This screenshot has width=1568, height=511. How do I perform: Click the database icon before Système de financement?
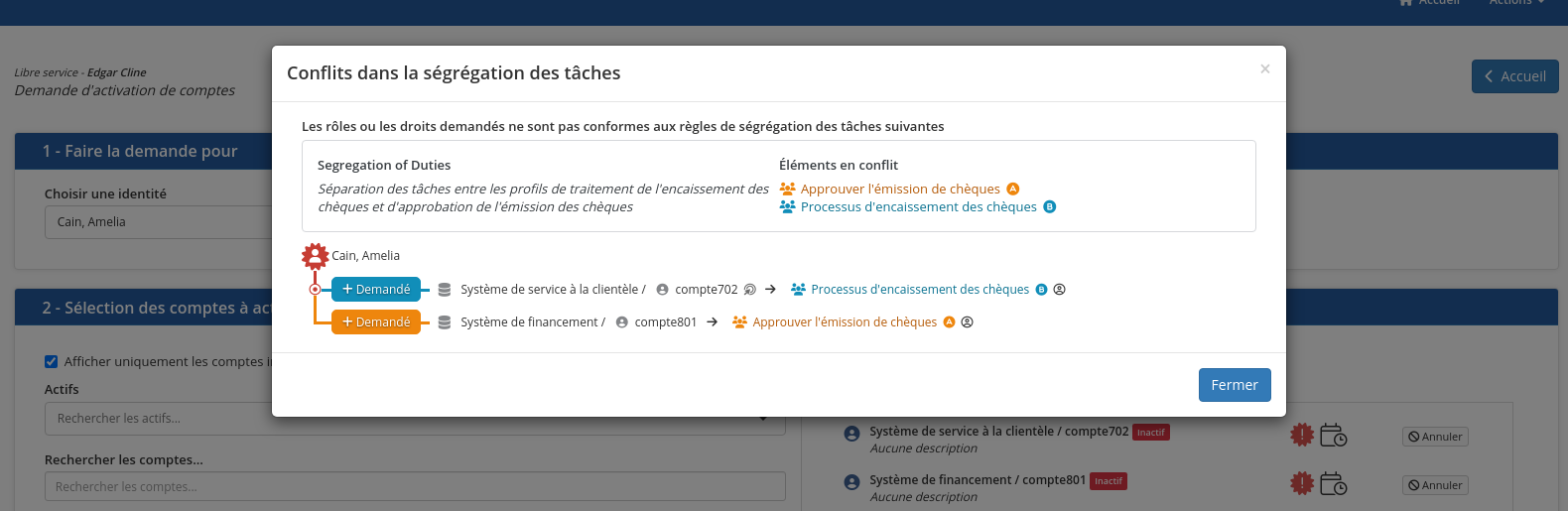coord(445,322)
